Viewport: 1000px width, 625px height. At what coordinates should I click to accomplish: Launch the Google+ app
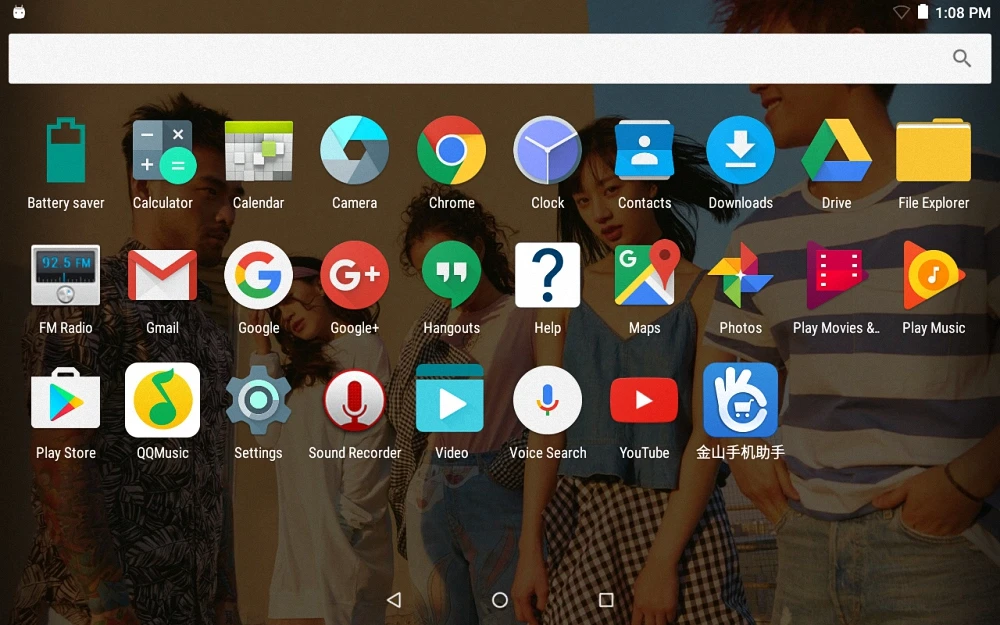(x=355, y=275)
